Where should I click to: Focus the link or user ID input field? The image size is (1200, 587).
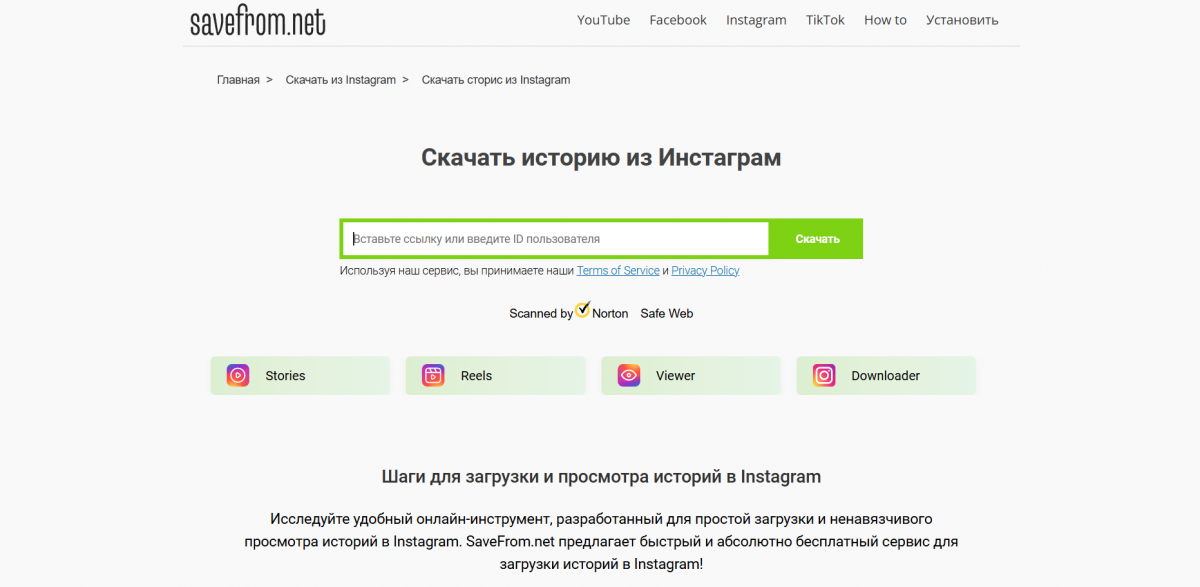pos(555,239)
